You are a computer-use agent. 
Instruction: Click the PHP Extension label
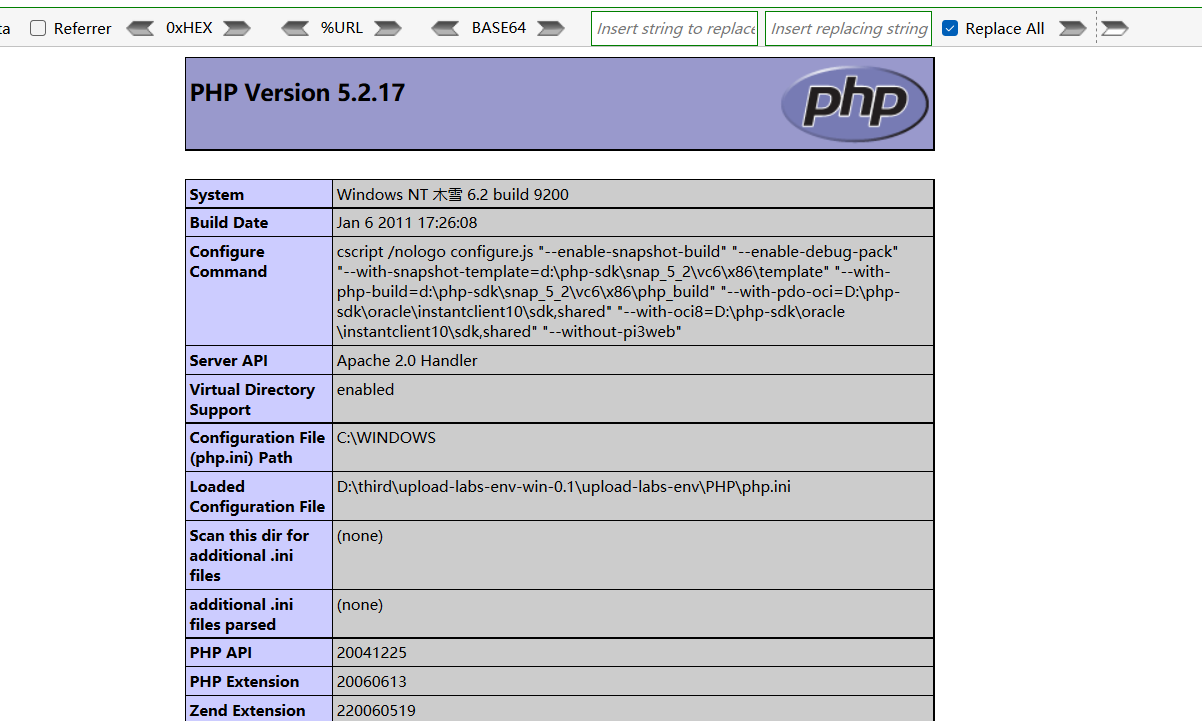[x=244, y=682]
